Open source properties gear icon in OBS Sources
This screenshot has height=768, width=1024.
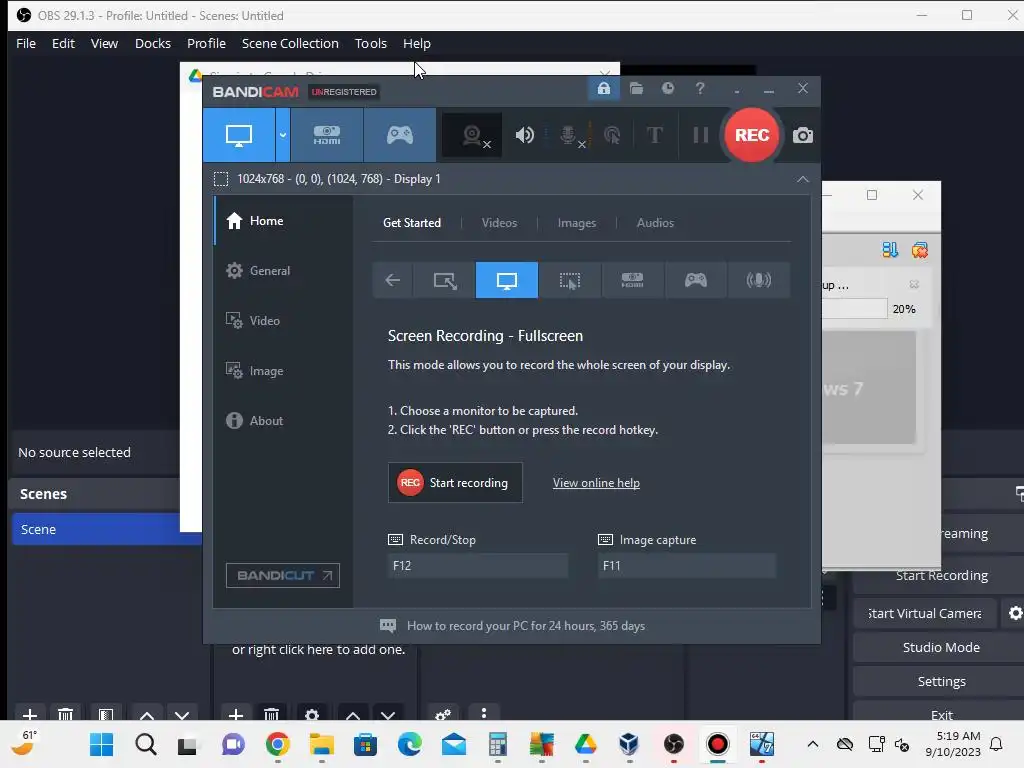(x=312, y=714)
